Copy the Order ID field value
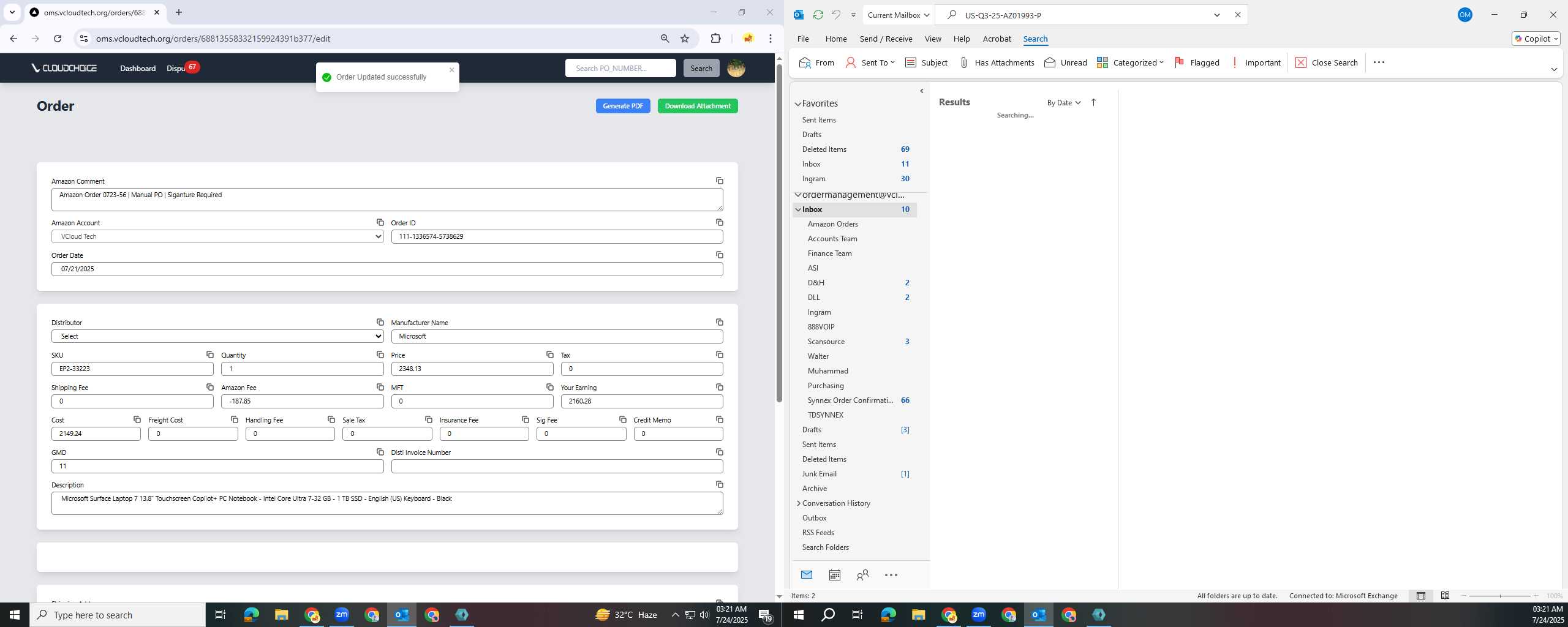The image size is (1568, 627). [x=720, y=222]
